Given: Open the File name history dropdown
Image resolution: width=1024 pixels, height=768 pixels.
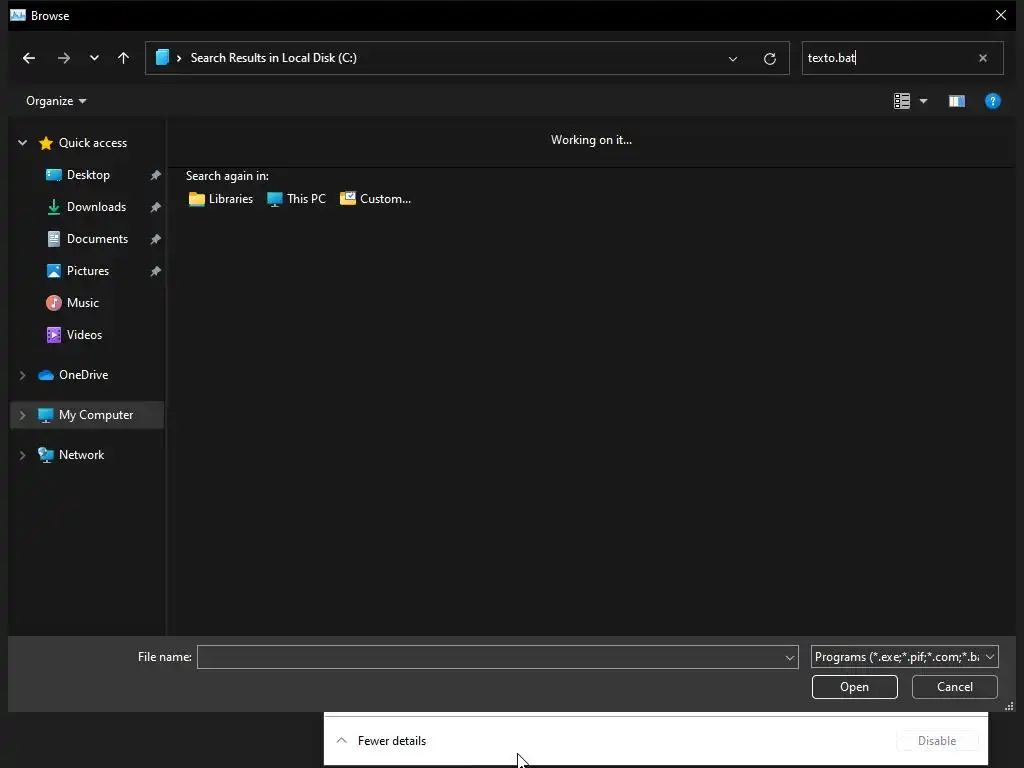Looking at the screenshot, I should pos(790,658).
